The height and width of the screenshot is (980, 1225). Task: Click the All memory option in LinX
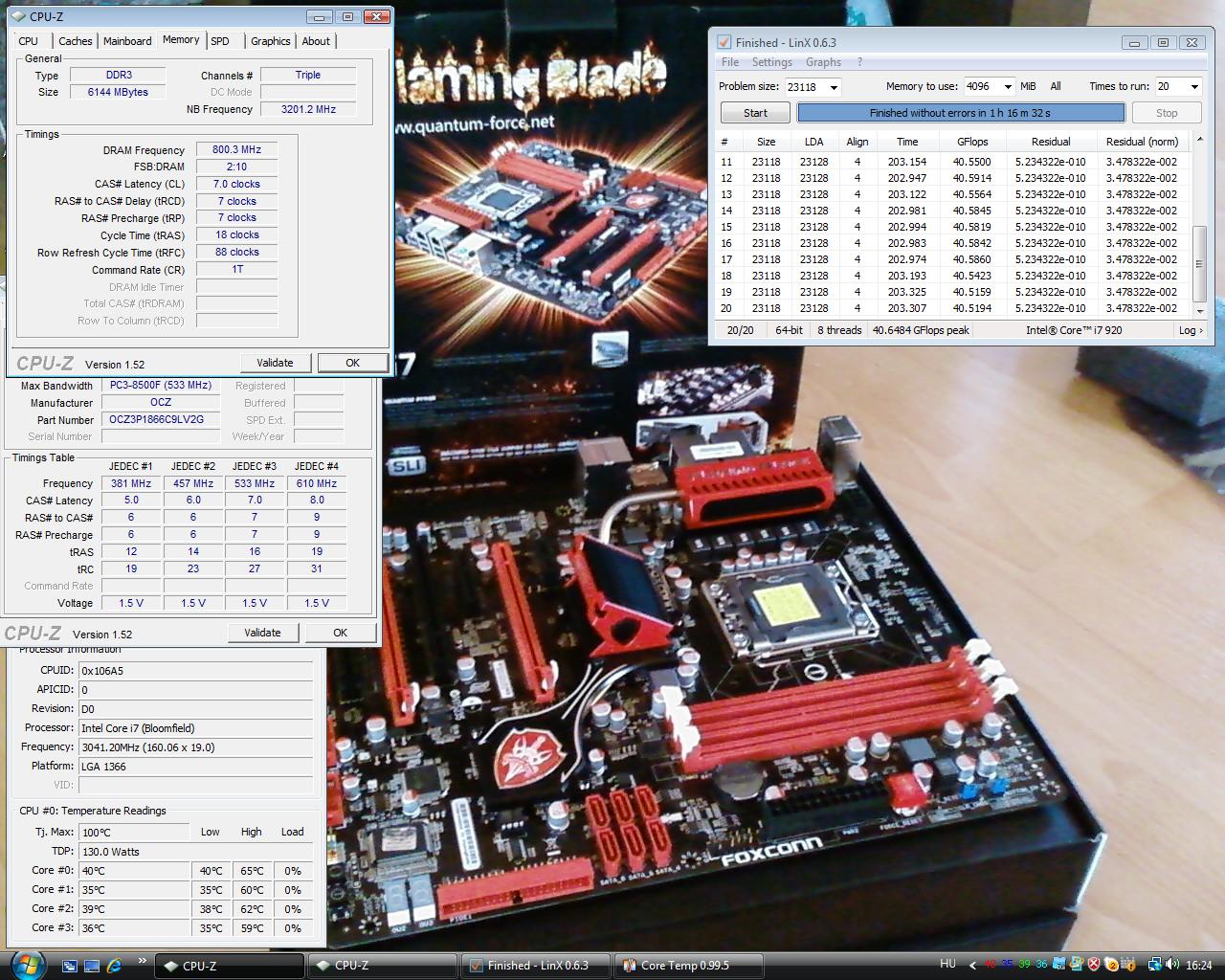coord(1056,86)
